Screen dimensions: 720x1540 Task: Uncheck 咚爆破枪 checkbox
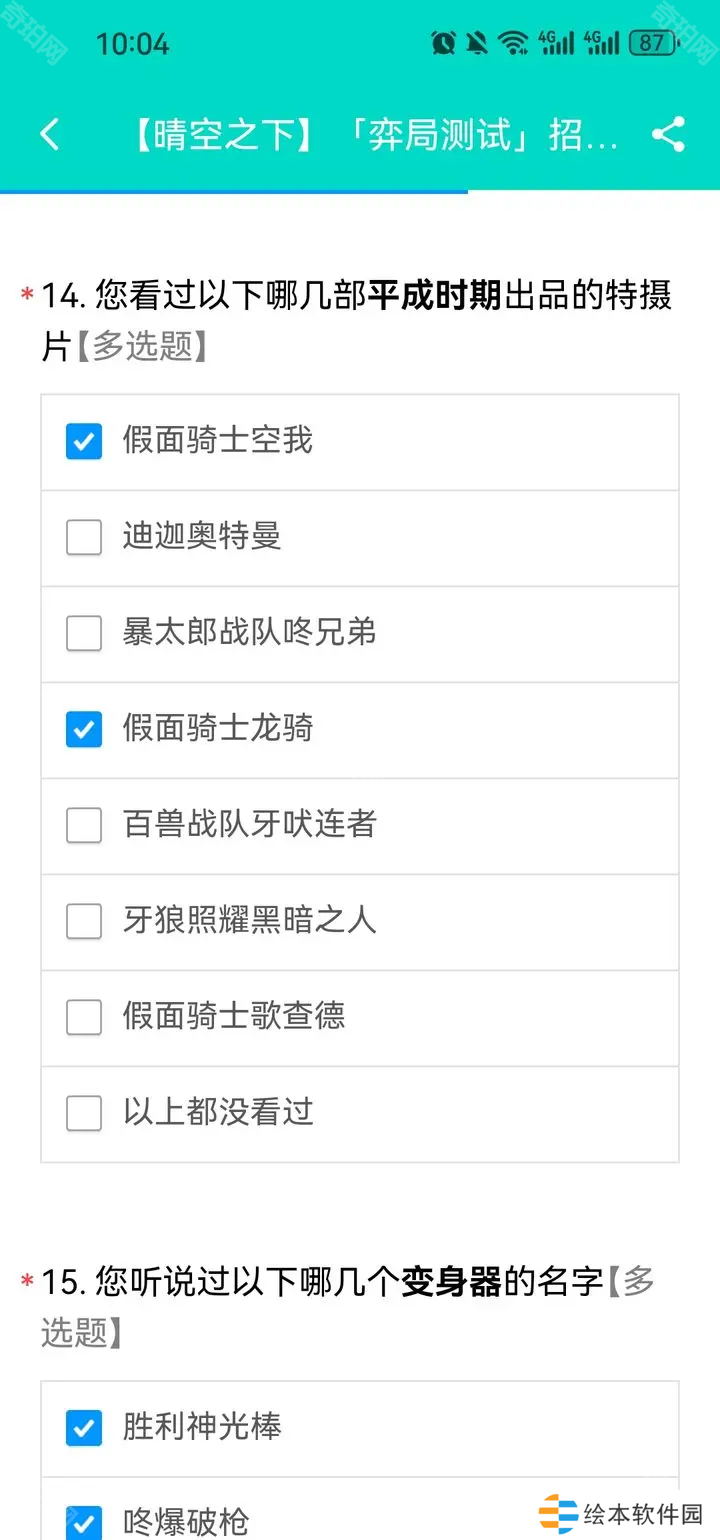click(x=84, y=1522)
